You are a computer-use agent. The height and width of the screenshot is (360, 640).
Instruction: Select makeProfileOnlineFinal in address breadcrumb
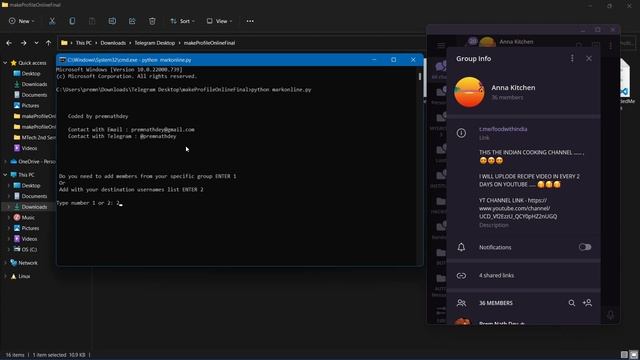click(x=209, y=43)
